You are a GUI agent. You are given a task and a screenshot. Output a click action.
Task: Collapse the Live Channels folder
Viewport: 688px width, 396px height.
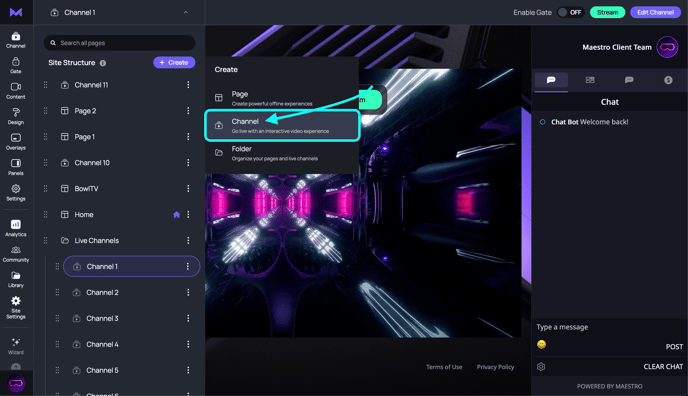pyautogui.click(x=64, y=240)
